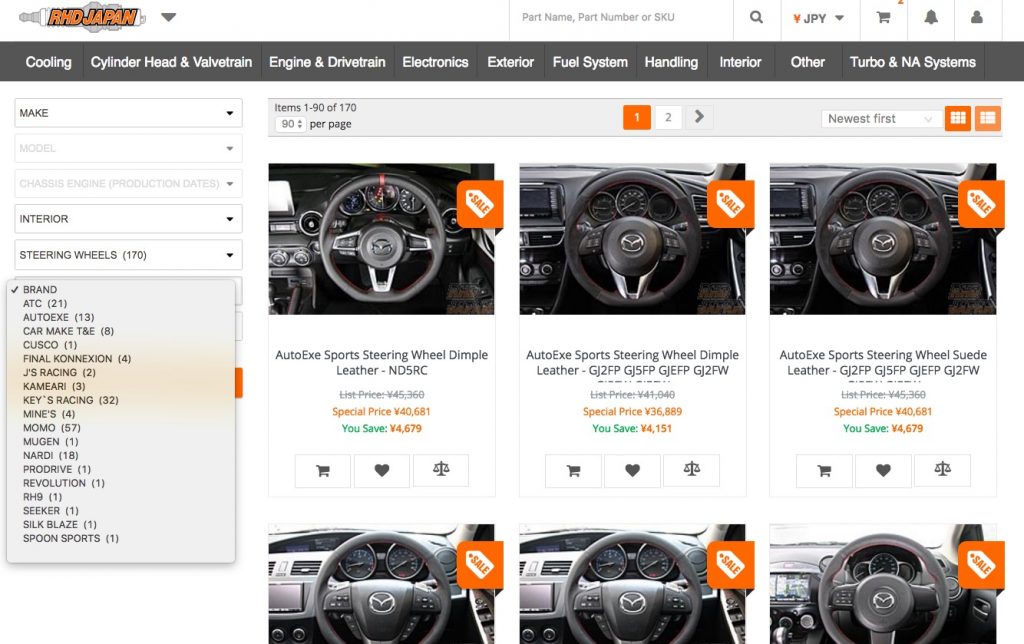Add Suede Leather GJ2FP wheel to cart

point(824,470)
